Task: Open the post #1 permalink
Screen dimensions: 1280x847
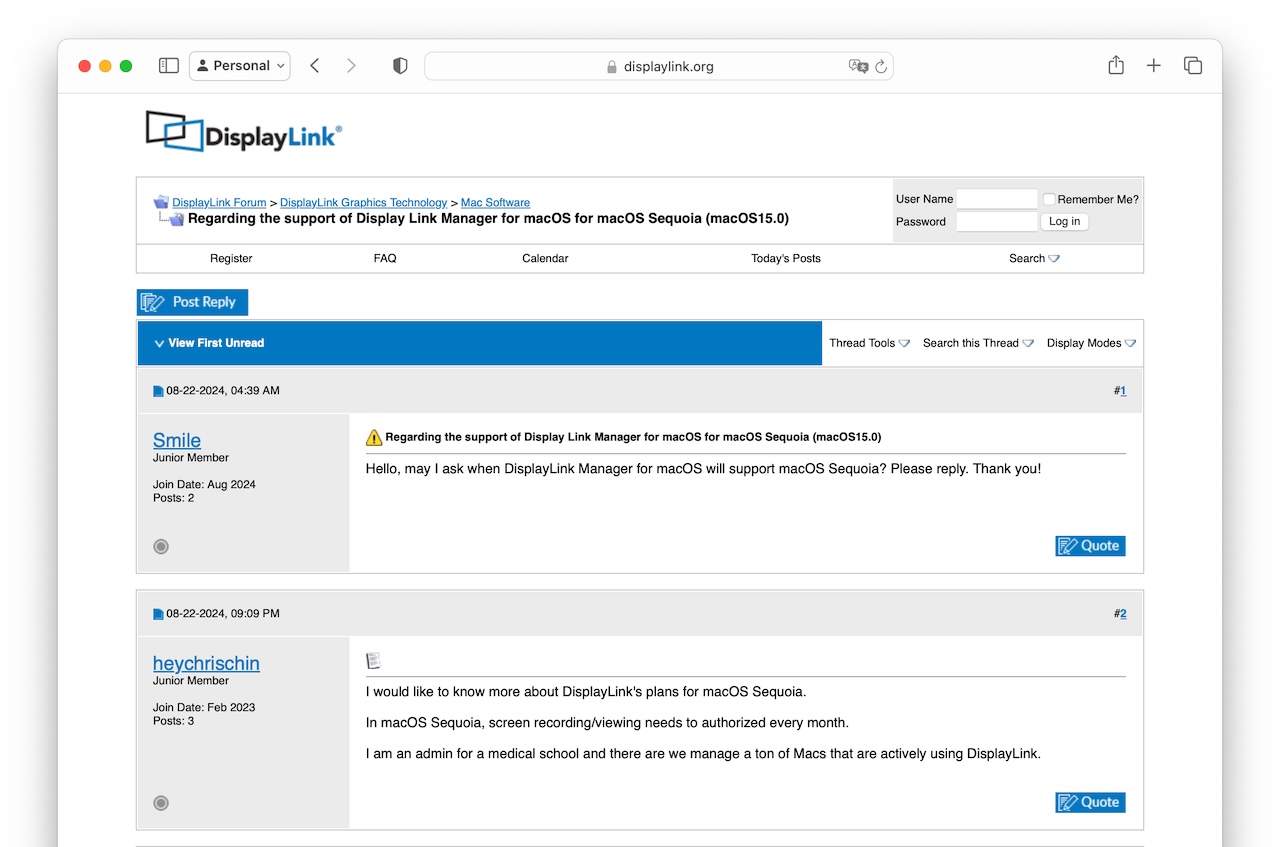Action: pyautogui.click(x=1122, y=391)
